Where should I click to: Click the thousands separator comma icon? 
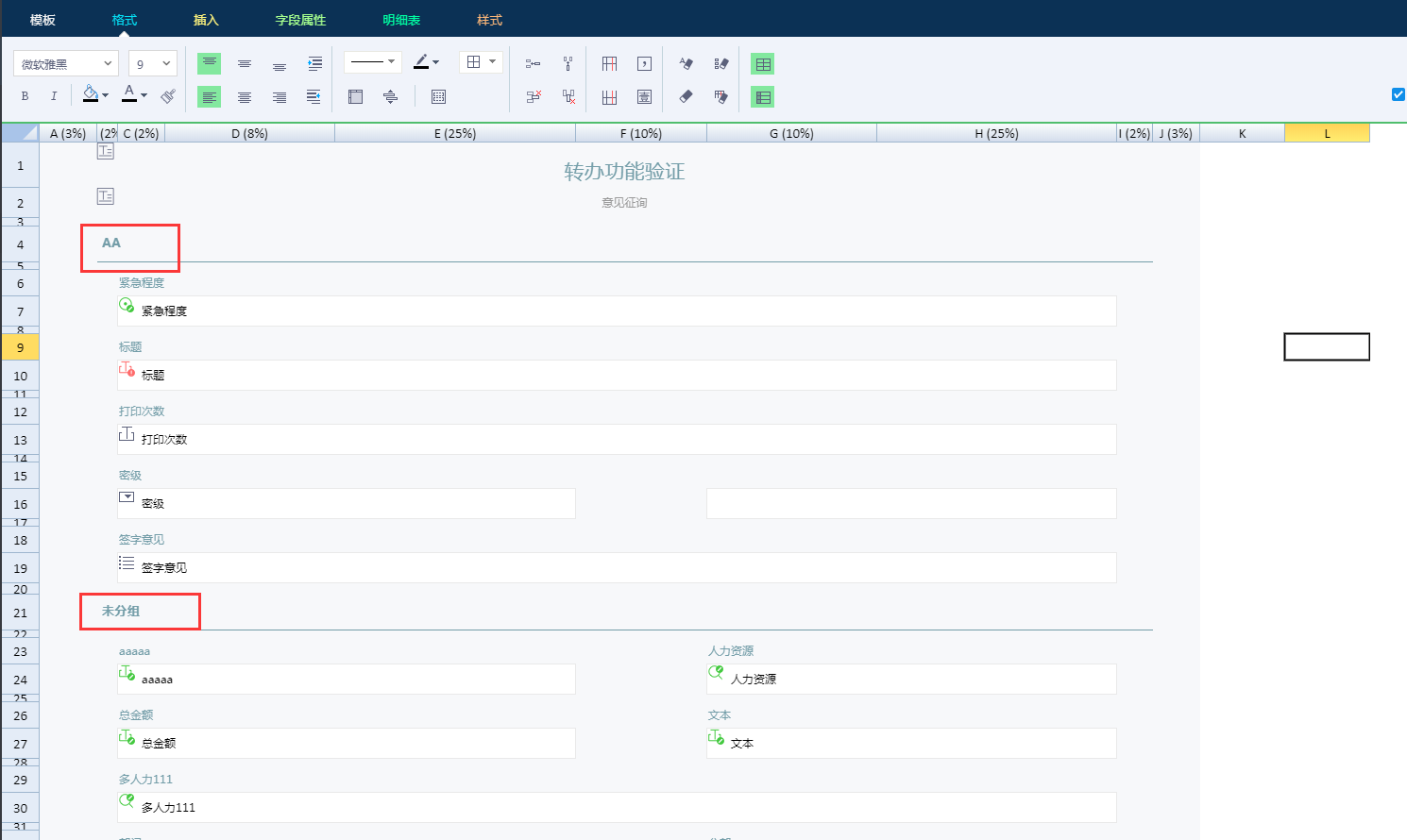(x=644, y=64)
